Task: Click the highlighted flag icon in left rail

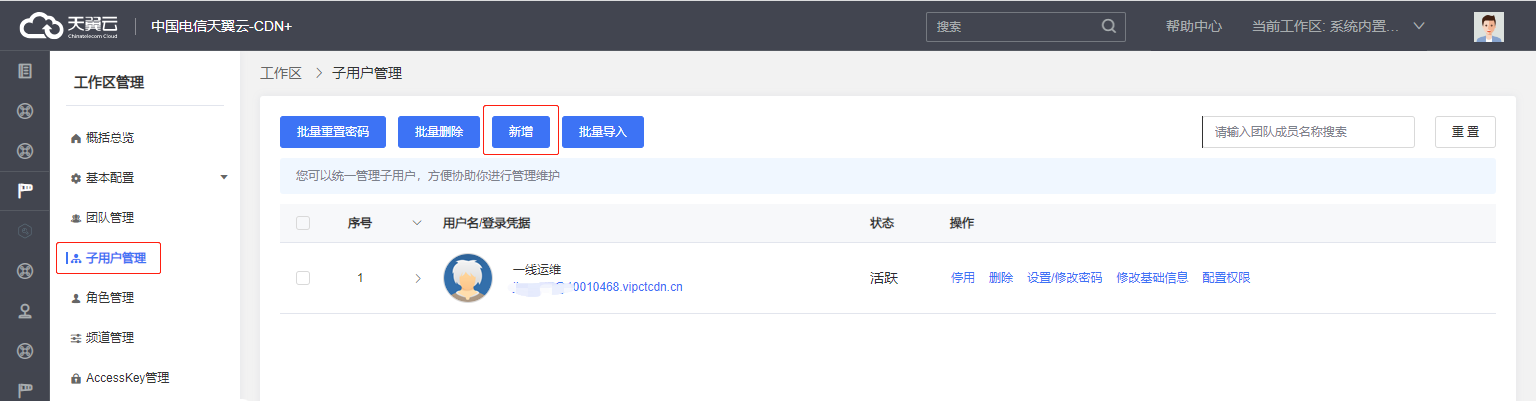Action: coord(25,191)
